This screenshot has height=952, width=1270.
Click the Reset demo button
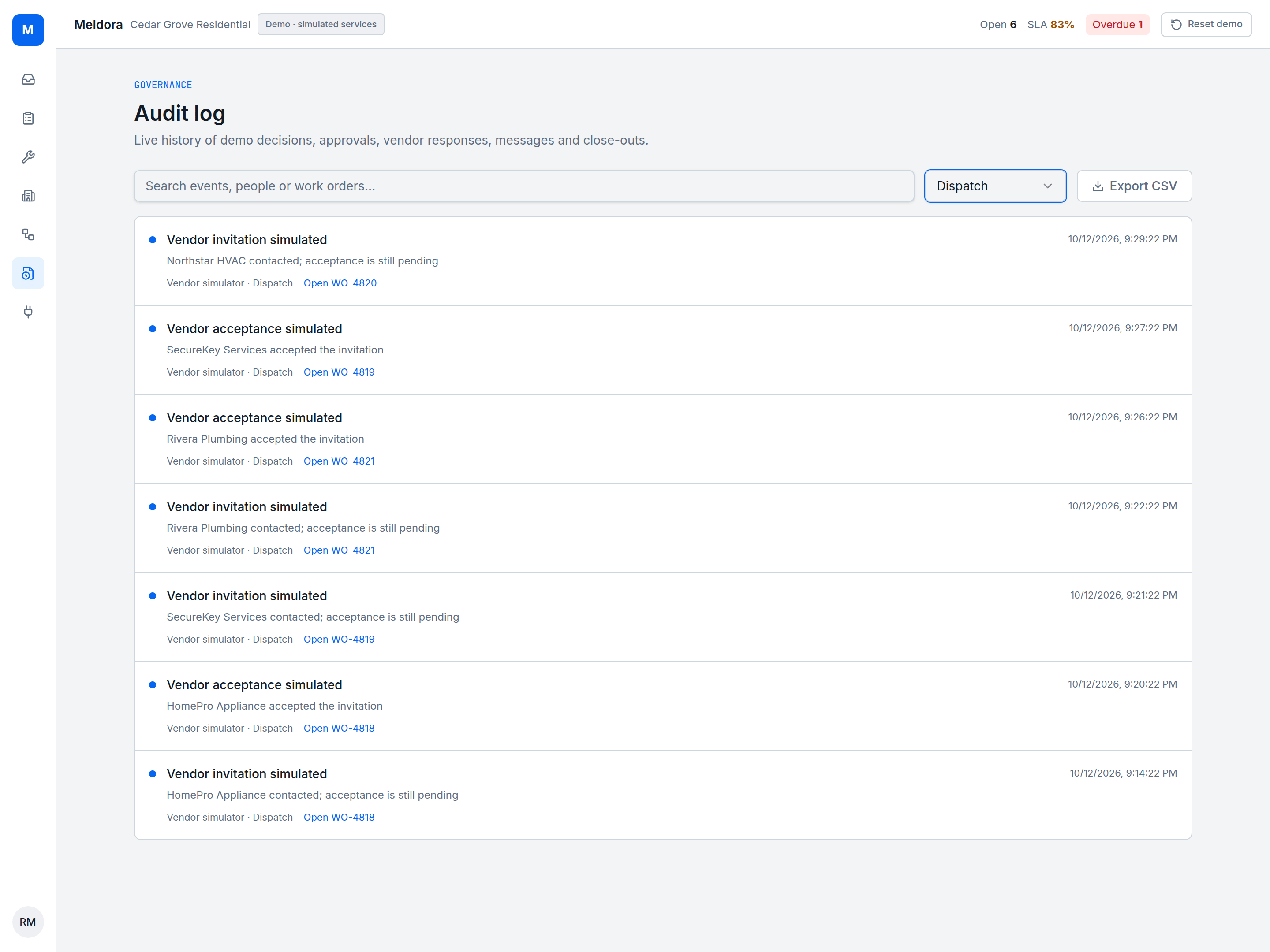point(1206,24)
